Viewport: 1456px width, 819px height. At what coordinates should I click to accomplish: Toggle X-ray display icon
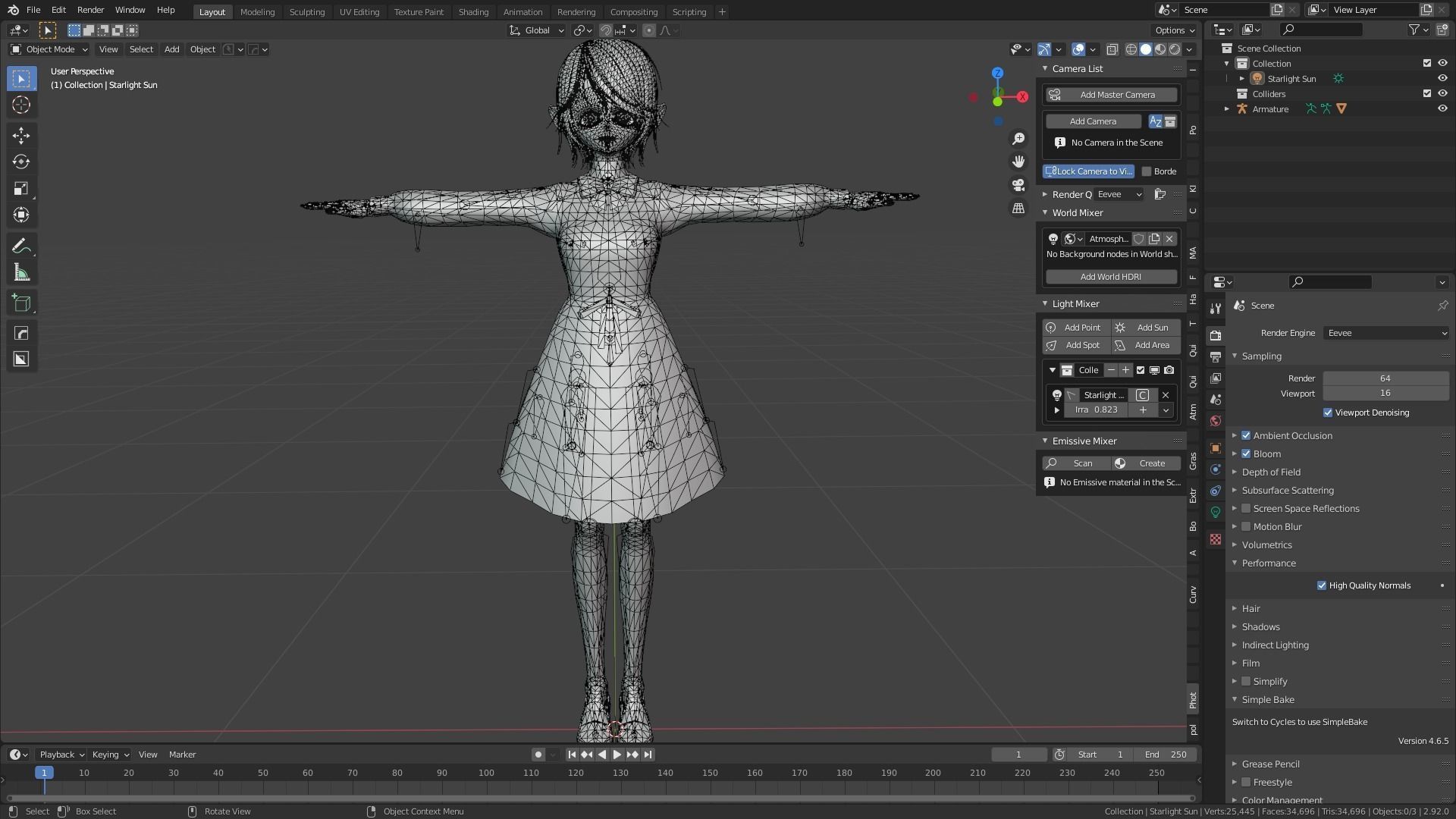pyautogui.click(x=1112, y=49)
